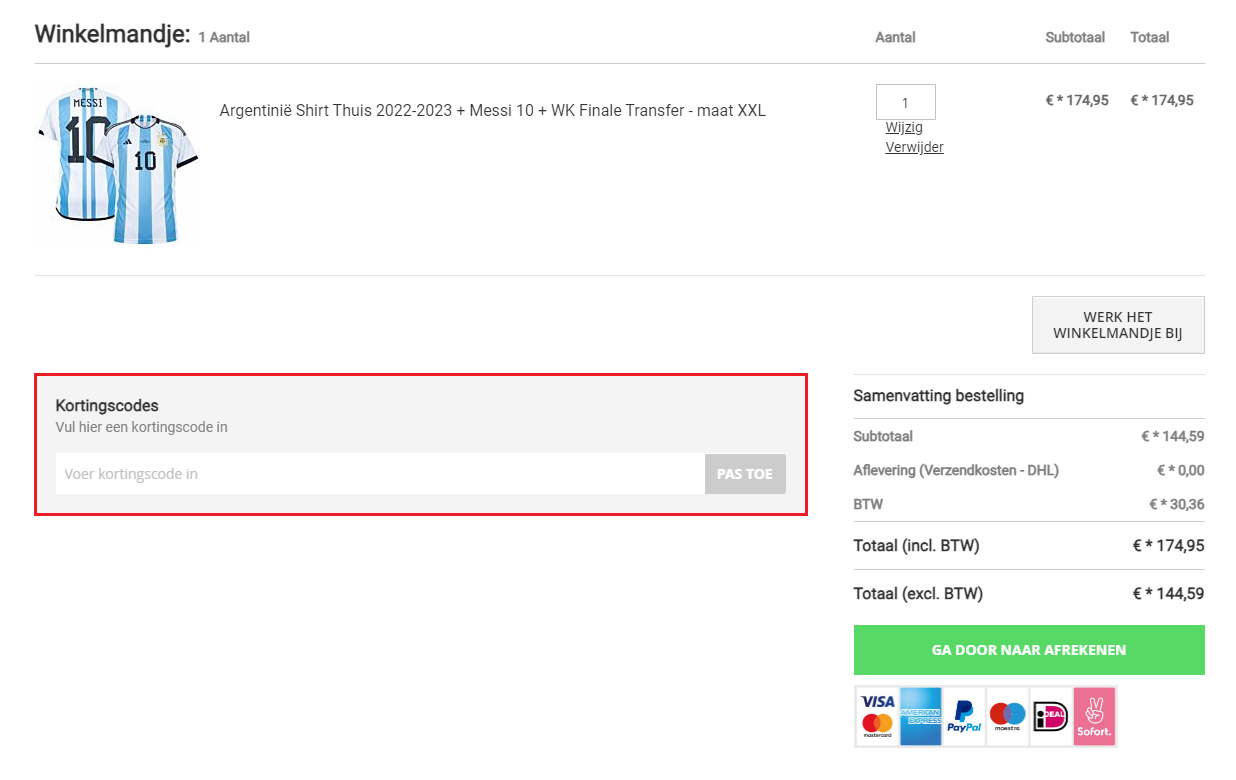Click the Mastercard payment logo
Screen dimensions: 1236x780
click(x=877, y=727)
